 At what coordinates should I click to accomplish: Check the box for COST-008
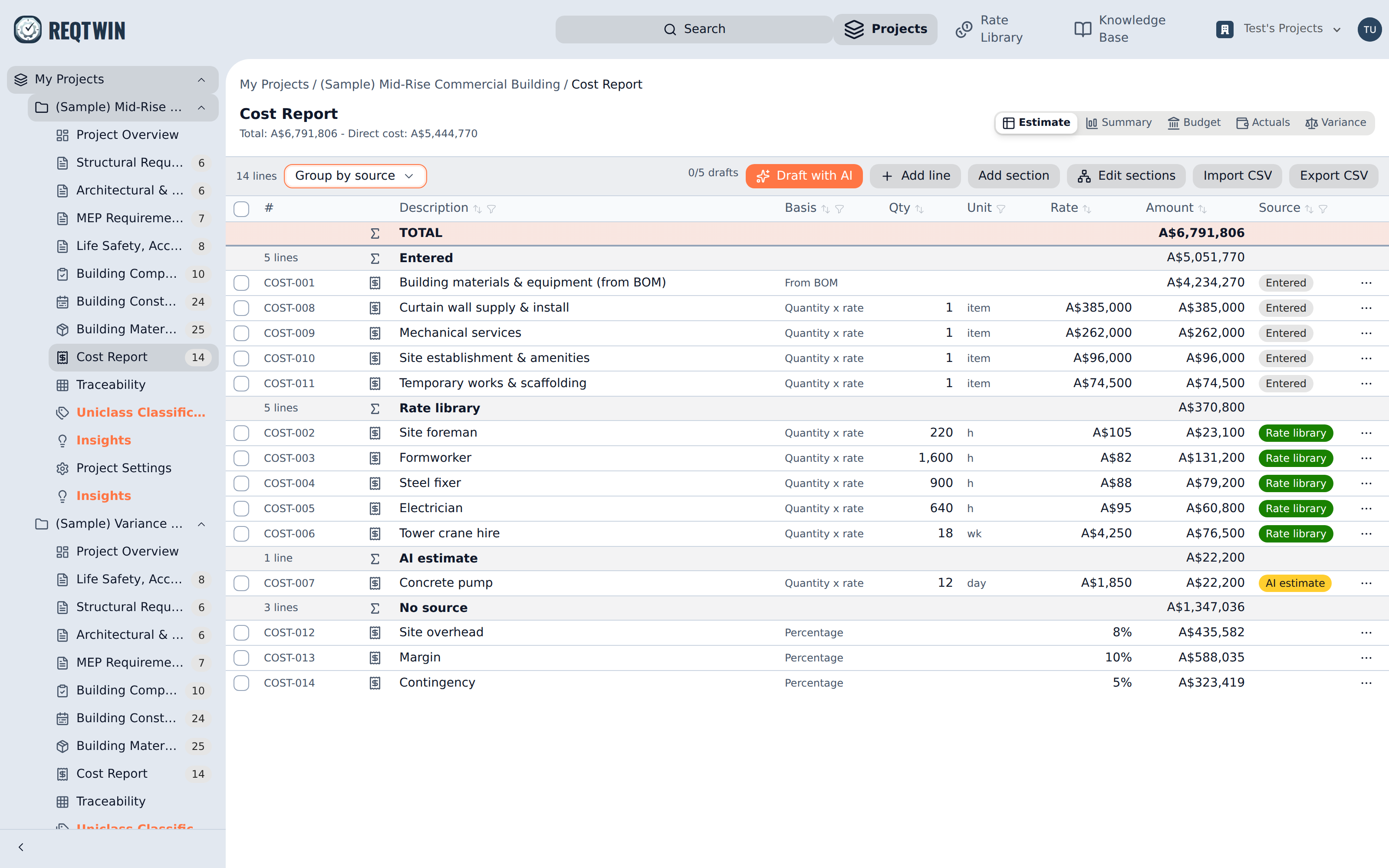[x=242, y=308]
